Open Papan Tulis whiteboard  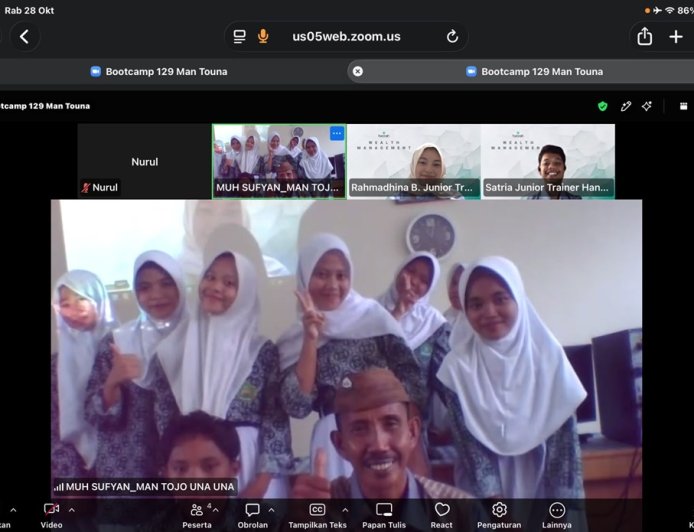coord(384,516)
